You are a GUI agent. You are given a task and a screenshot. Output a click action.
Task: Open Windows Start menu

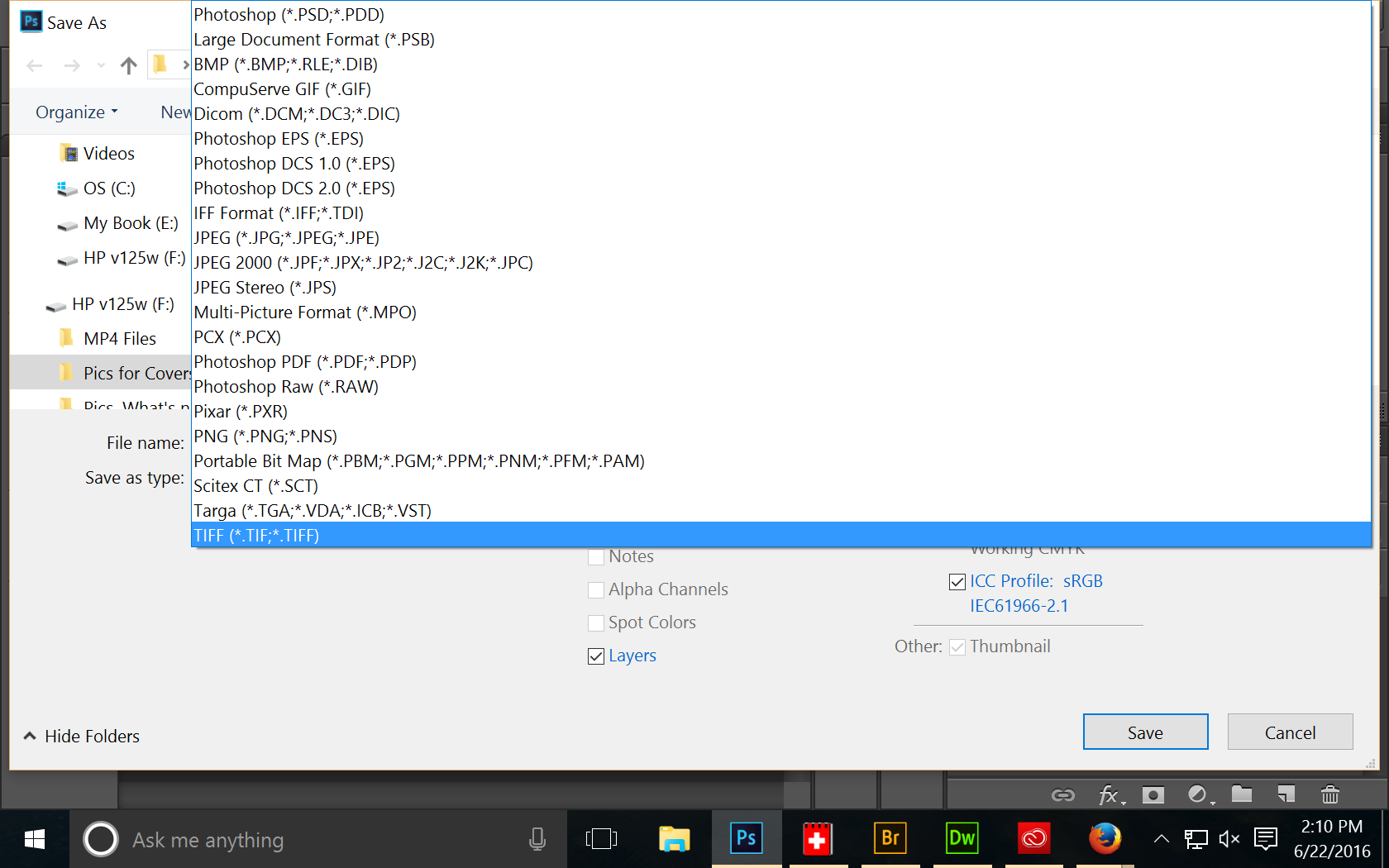(x=34, y=840)
